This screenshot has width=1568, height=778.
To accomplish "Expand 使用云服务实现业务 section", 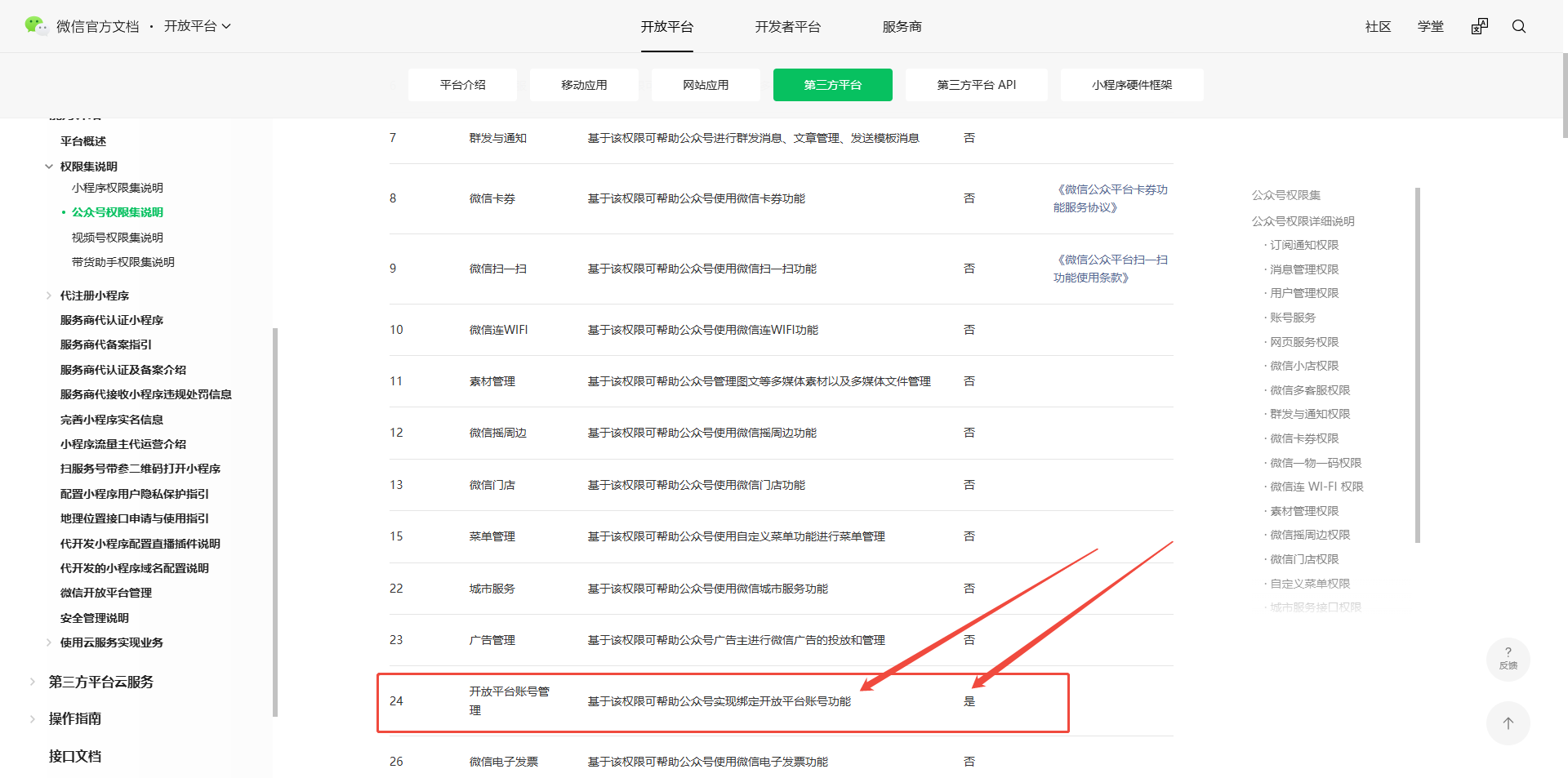I will click(49, 642).
